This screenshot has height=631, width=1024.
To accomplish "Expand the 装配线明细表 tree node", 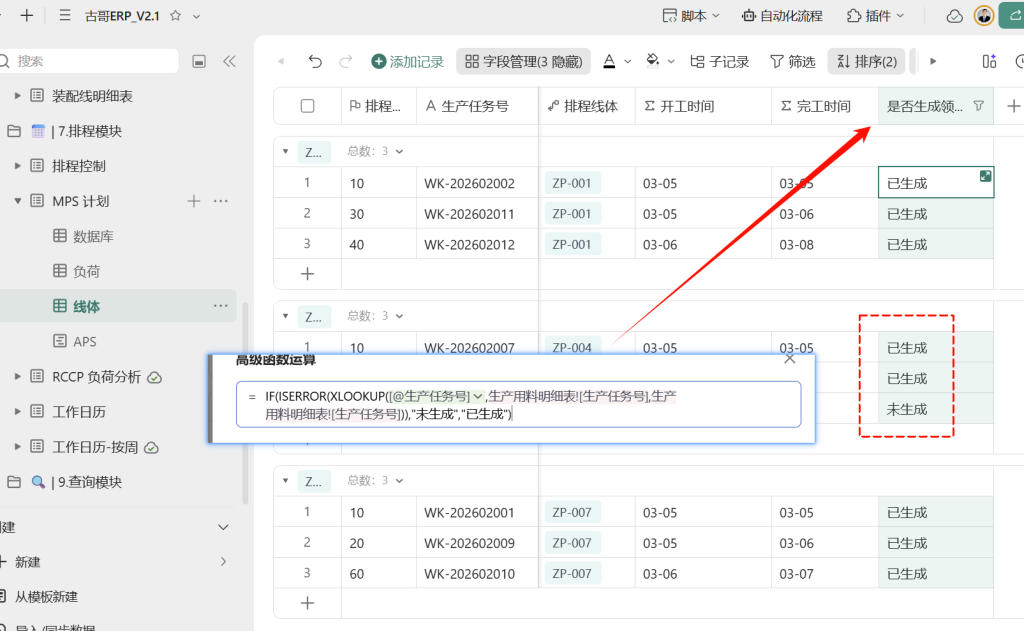I will click(x=18, y=96).
